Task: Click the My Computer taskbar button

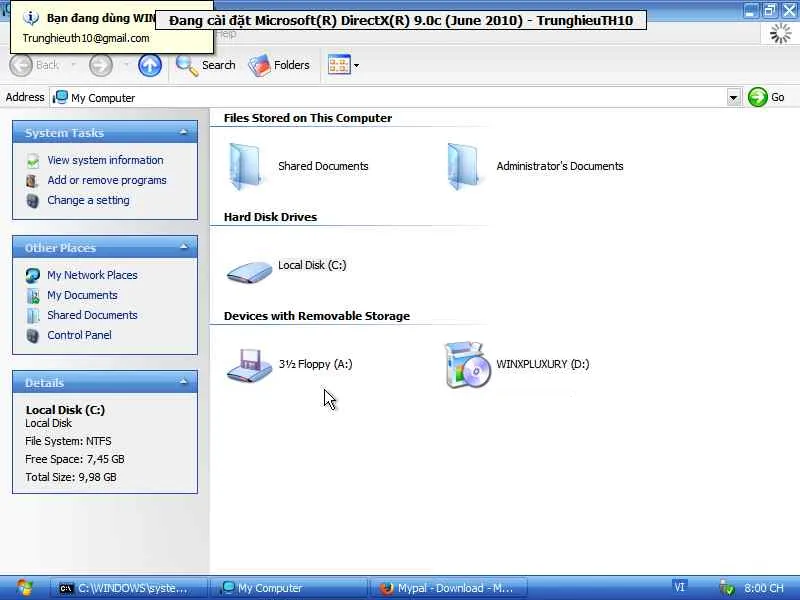Action: [289, 588]
